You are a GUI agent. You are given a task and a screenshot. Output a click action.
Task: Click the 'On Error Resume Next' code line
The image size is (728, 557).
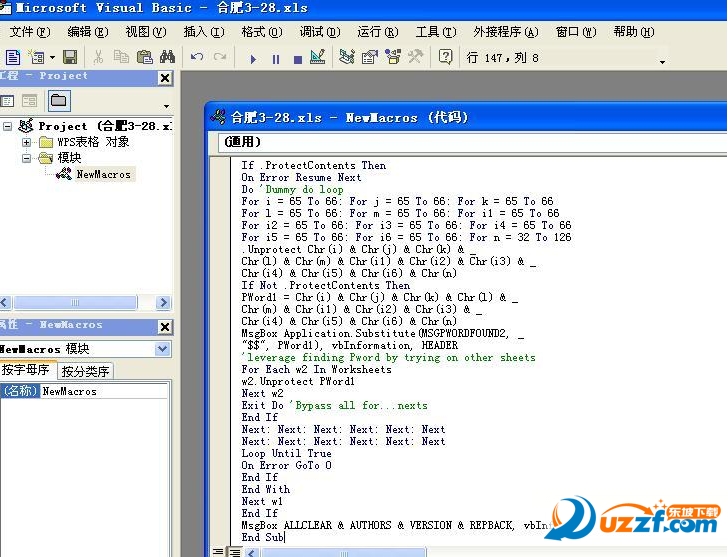(x=301, y=177)
